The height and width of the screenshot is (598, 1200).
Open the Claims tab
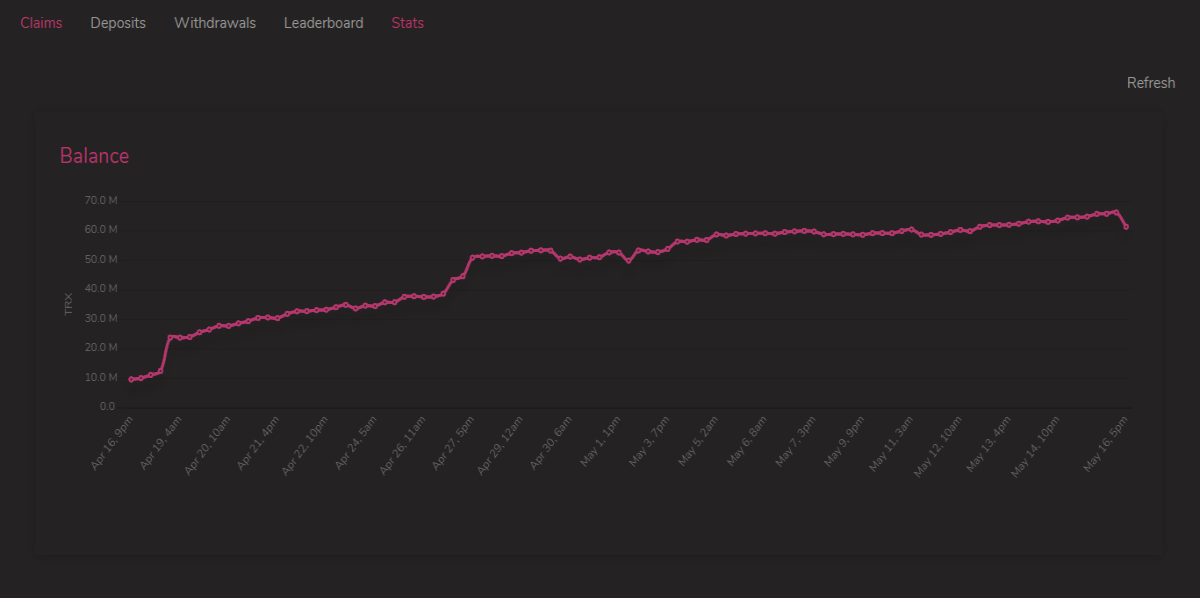pyautogui.click(x=41, y=23)
